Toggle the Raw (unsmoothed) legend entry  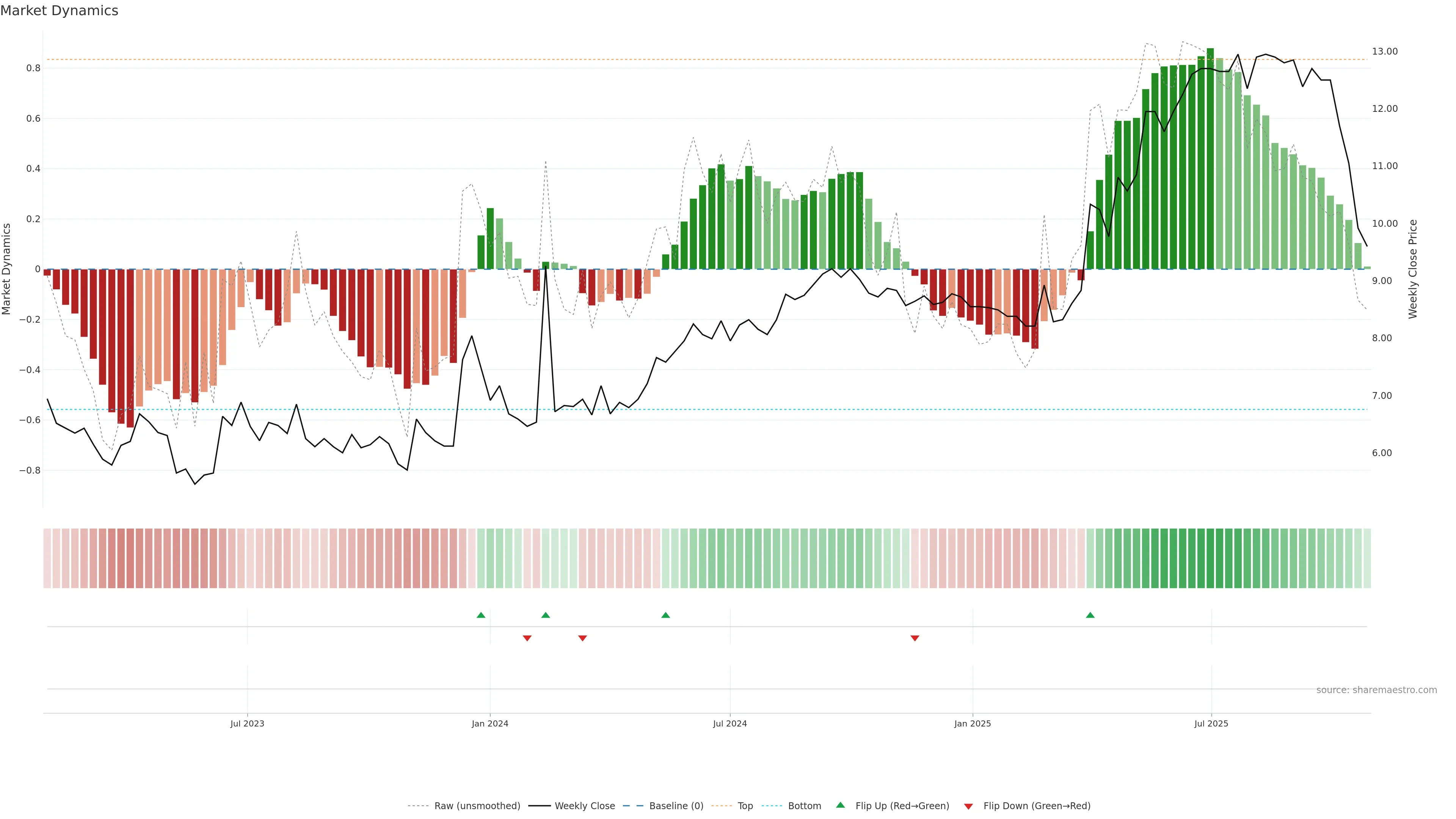click(x=477, y=806)
